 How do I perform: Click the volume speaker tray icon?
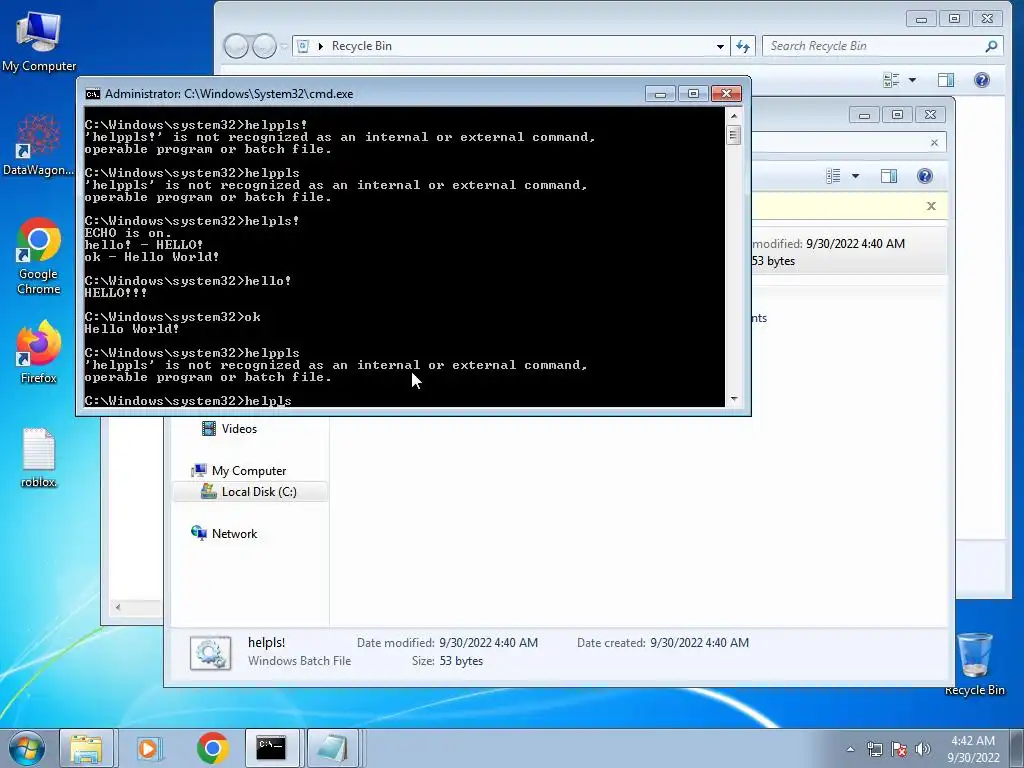923,749
